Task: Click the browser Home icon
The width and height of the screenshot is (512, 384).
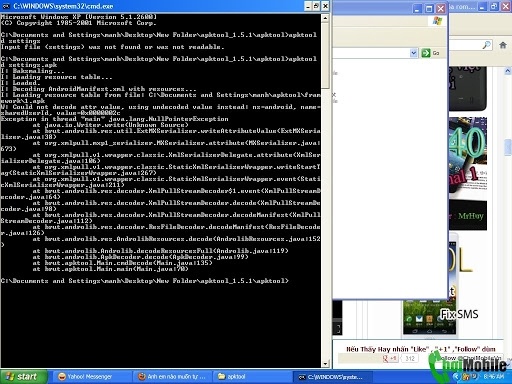Action: click(503, 45)
